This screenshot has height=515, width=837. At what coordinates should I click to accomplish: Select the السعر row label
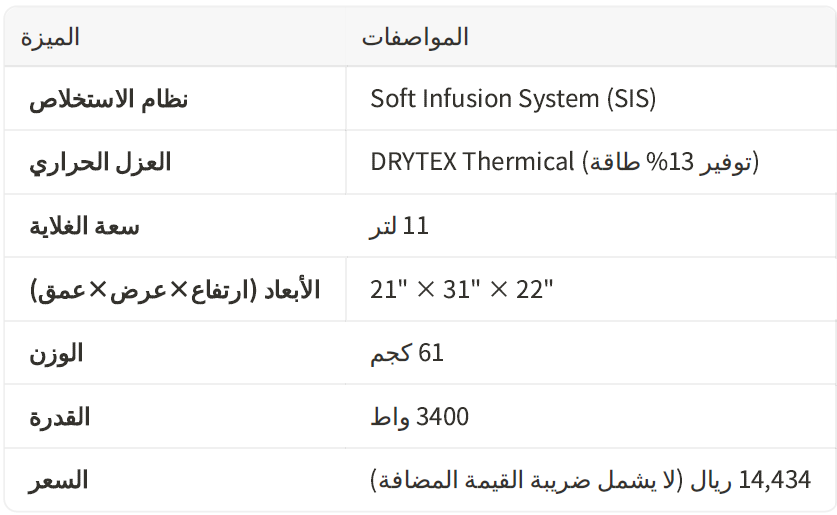(58, 481)
